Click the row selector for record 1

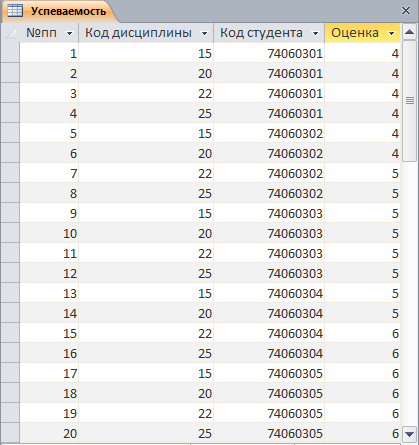[x=10, y=53]
